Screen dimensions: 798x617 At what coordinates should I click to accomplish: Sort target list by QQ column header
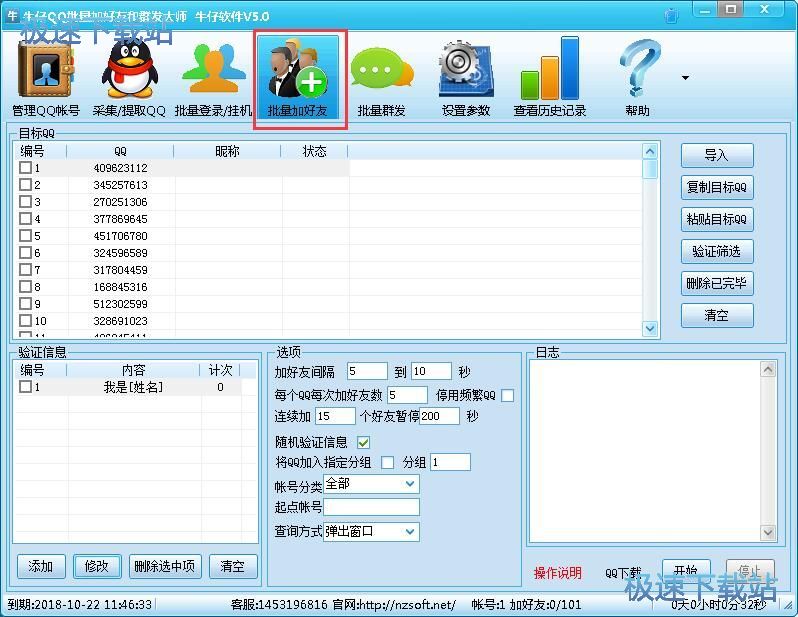pos(120,151)
